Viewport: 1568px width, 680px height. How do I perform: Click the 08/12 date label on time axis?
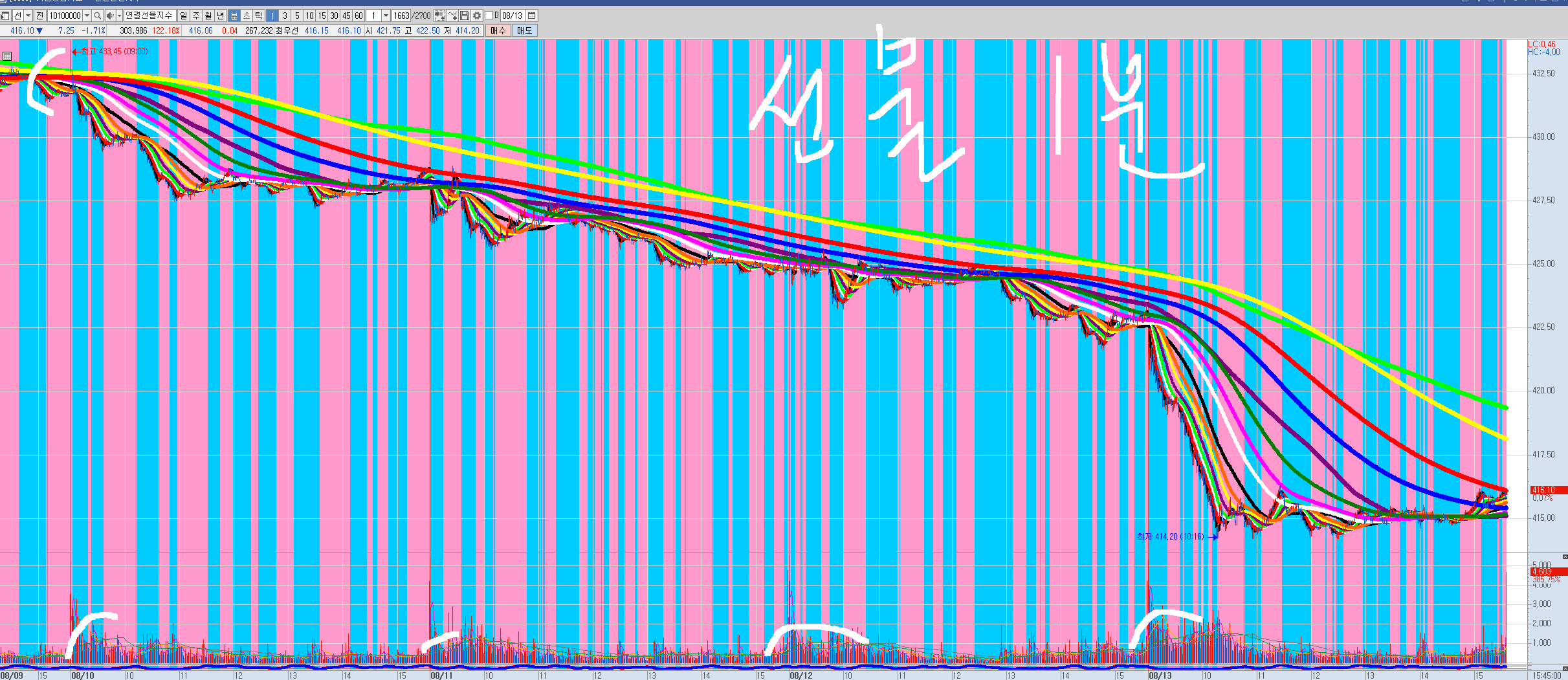pos(801,675)
